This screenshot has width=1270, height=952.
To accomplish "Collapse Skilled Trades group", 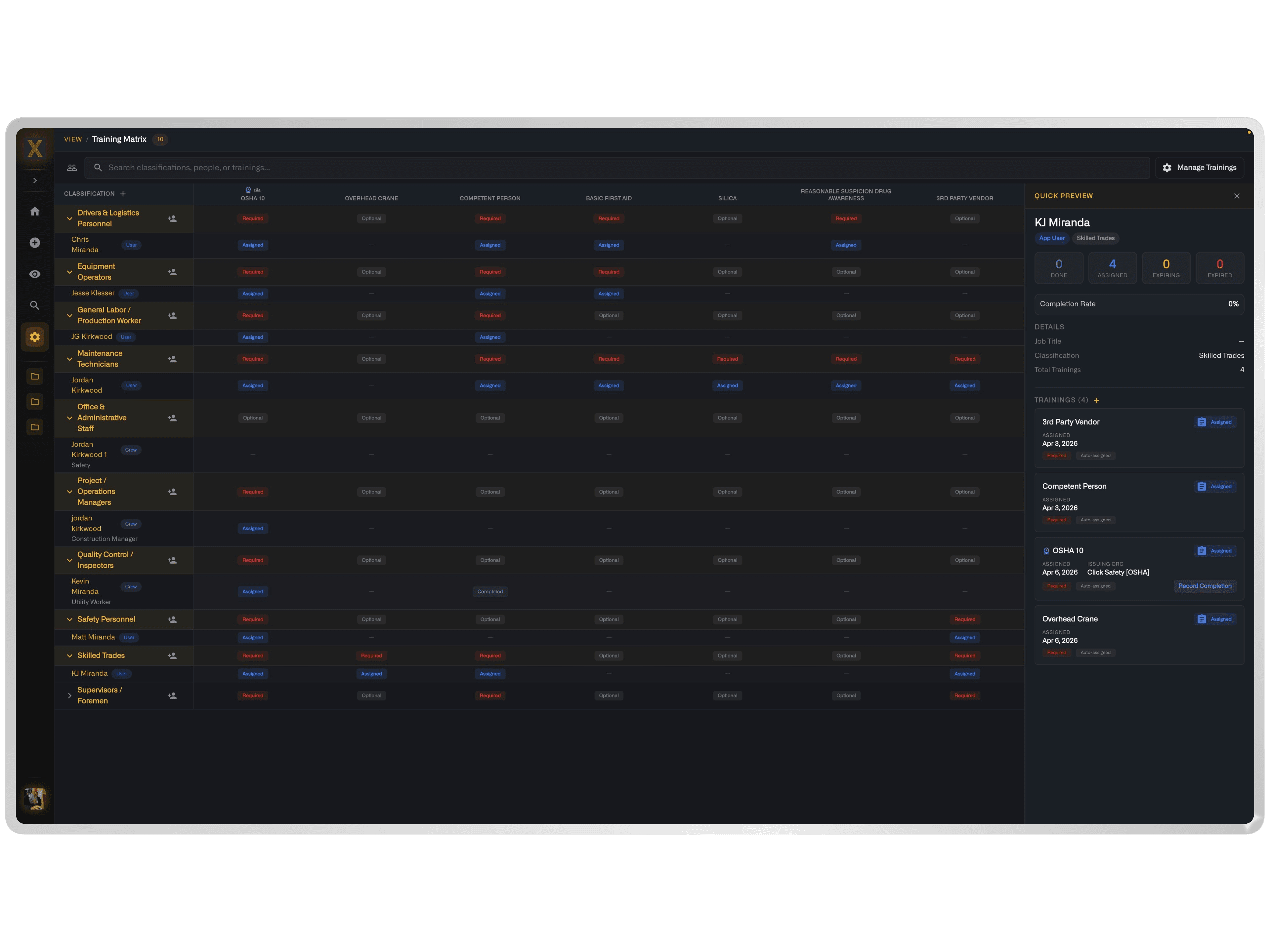I will tap(69, 656).
